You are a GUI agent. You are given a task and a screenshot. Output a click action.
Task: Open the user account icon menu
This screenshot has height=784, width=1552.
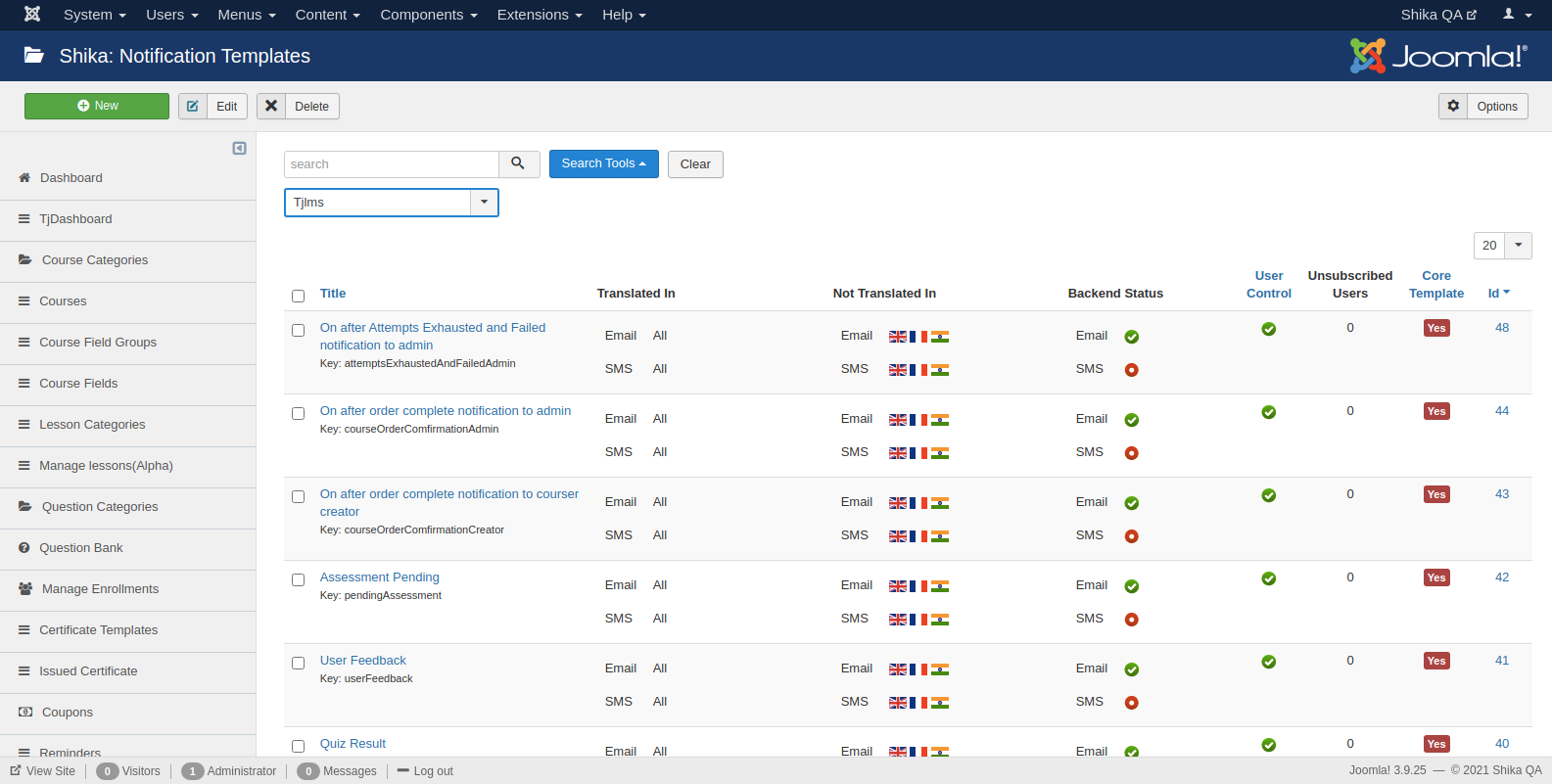pos(1516,15)
